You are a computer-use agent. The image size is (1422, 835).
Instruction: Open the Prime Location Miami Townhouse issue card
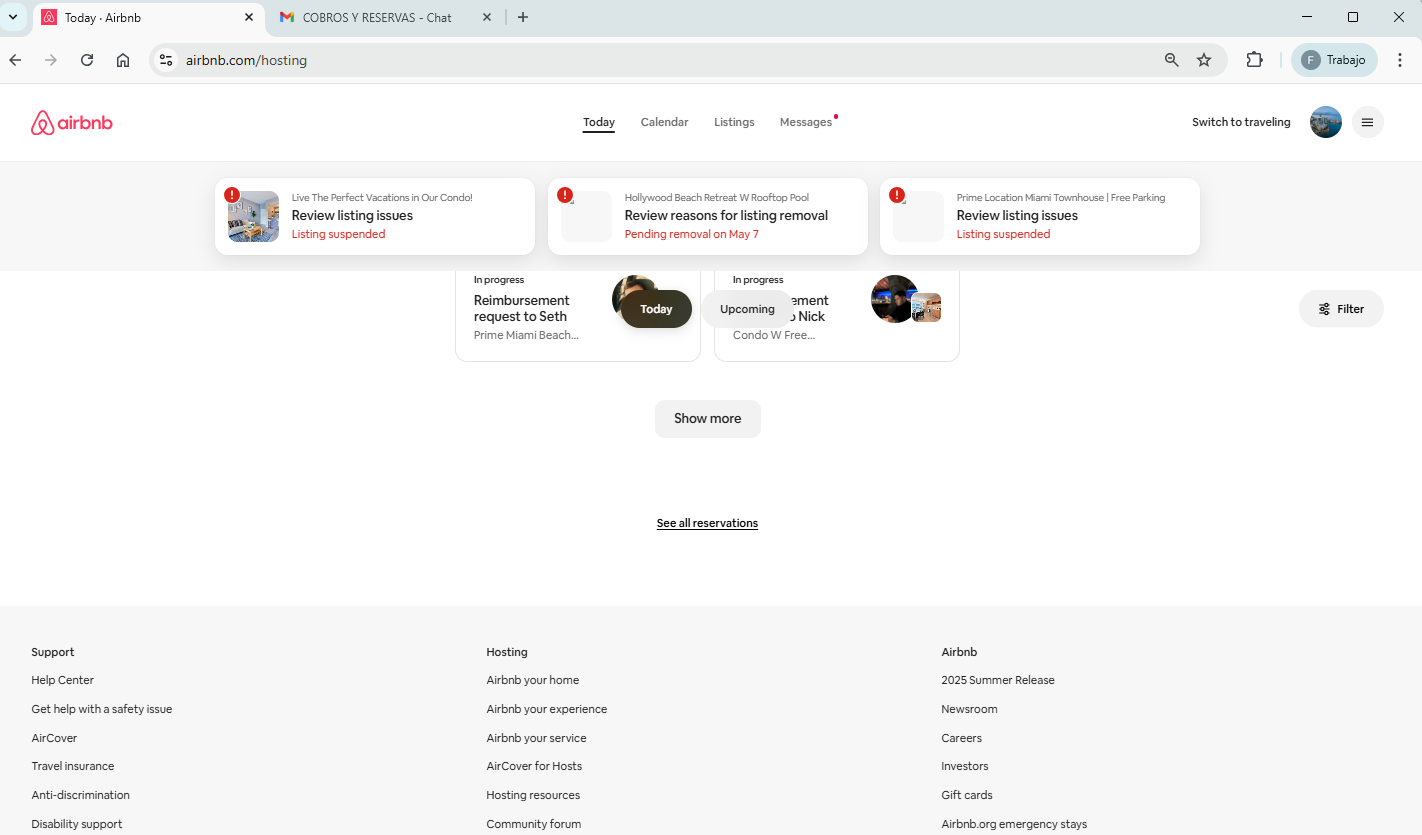point(1040,216)
